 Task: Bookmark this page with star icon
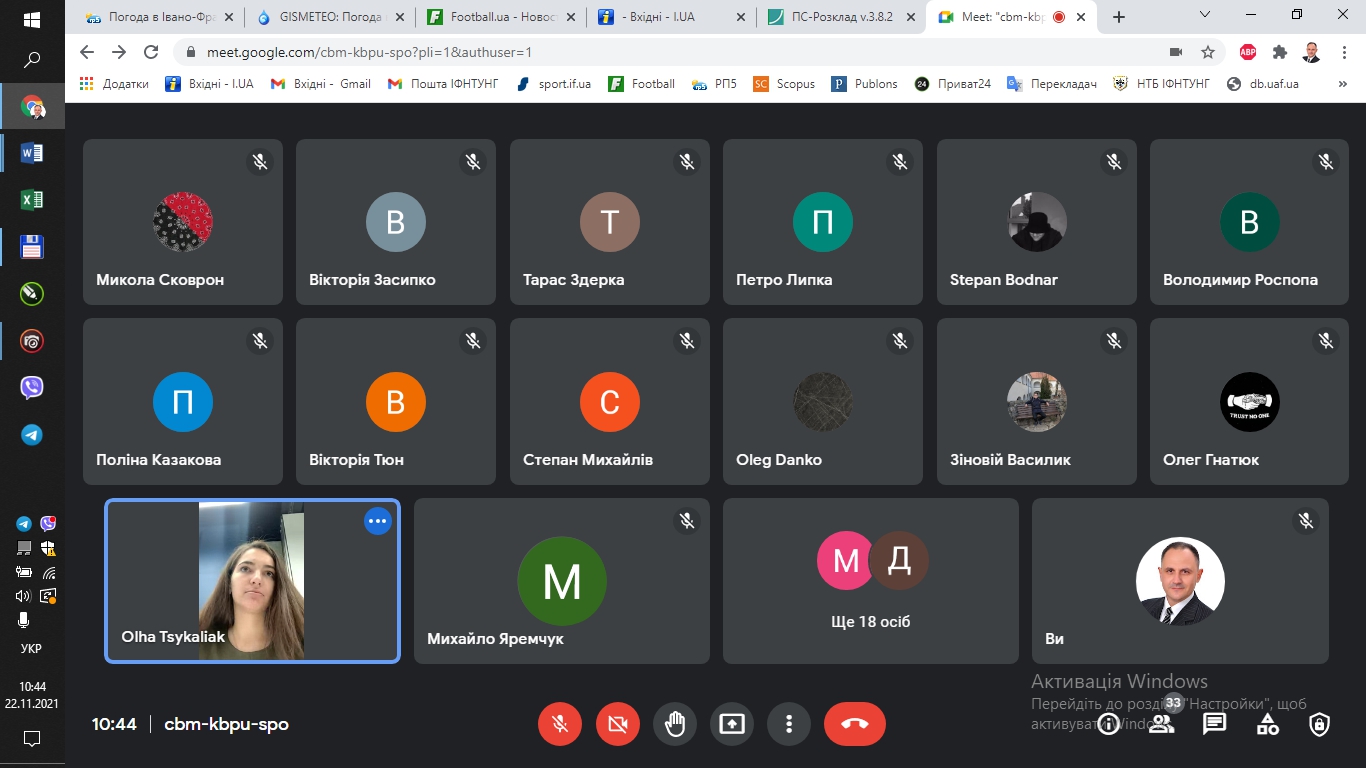(x=1208, y=52)
